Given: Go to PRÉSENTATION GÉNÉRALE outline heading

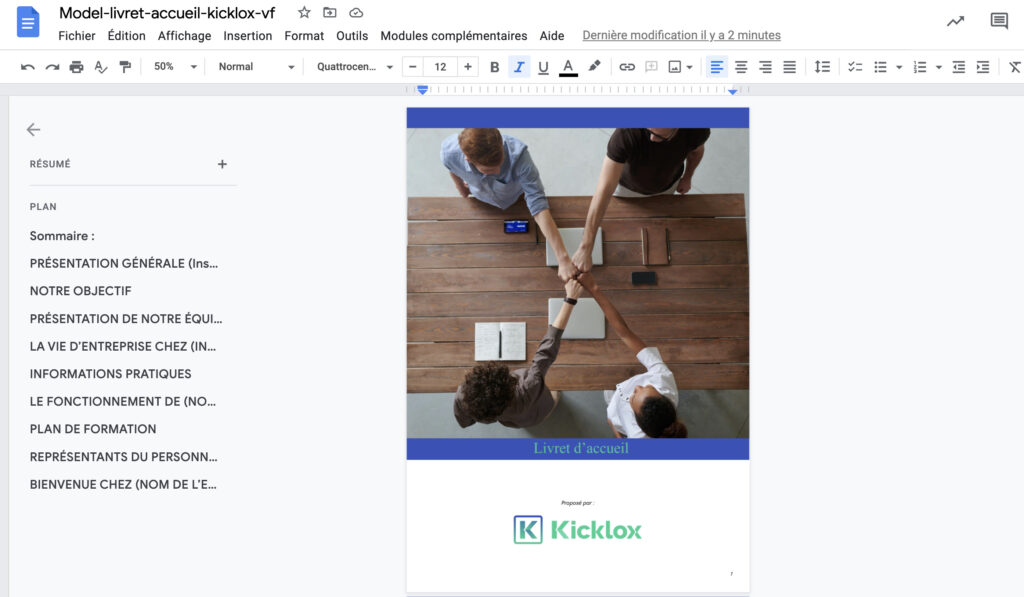Looking at the screenshot, I should tap(123, 263).
